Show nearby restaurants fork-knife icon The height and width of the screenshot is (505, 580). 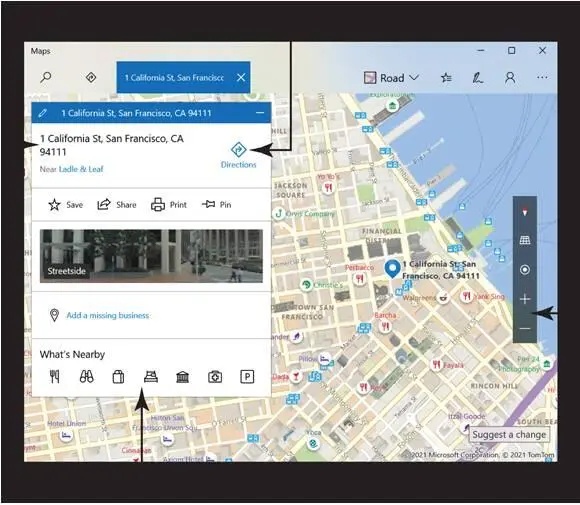pos(54,377)
